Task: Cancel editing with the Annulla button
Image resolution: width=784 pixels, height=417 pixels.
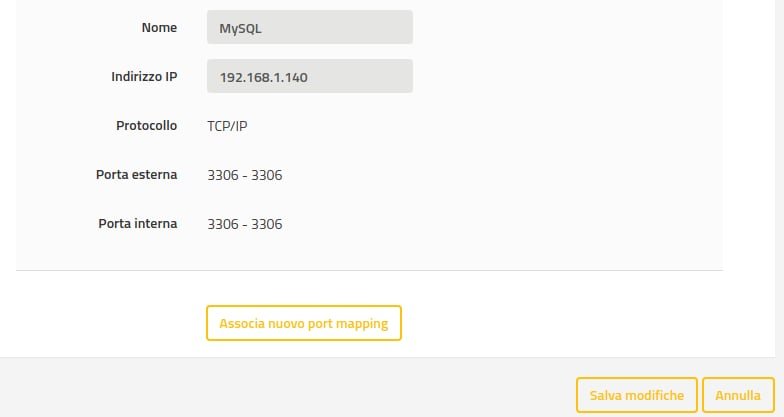Action: (738, 395)
